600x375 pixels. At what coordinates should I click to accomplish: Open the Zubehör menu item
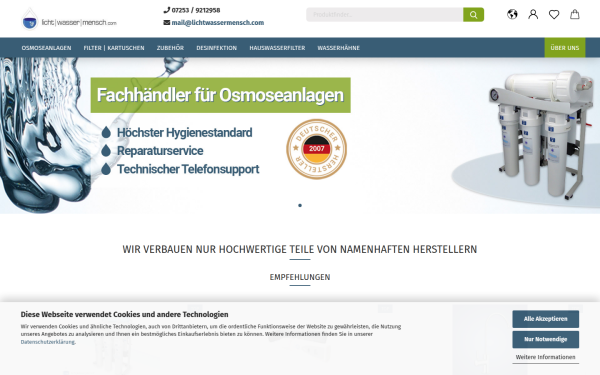[170, 48]
